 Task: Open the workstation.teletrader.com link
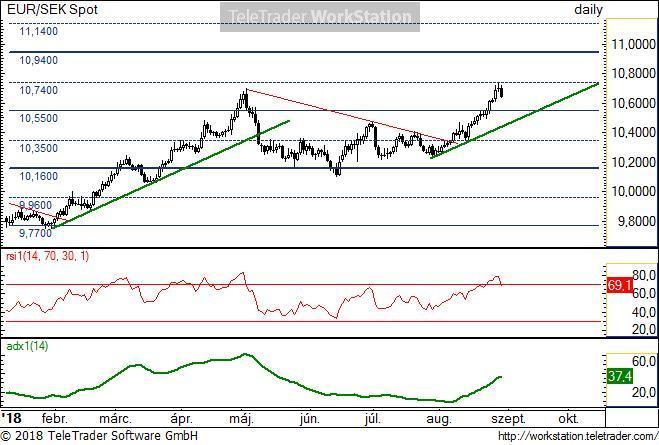pyautogui.click(x=578, y=436)
